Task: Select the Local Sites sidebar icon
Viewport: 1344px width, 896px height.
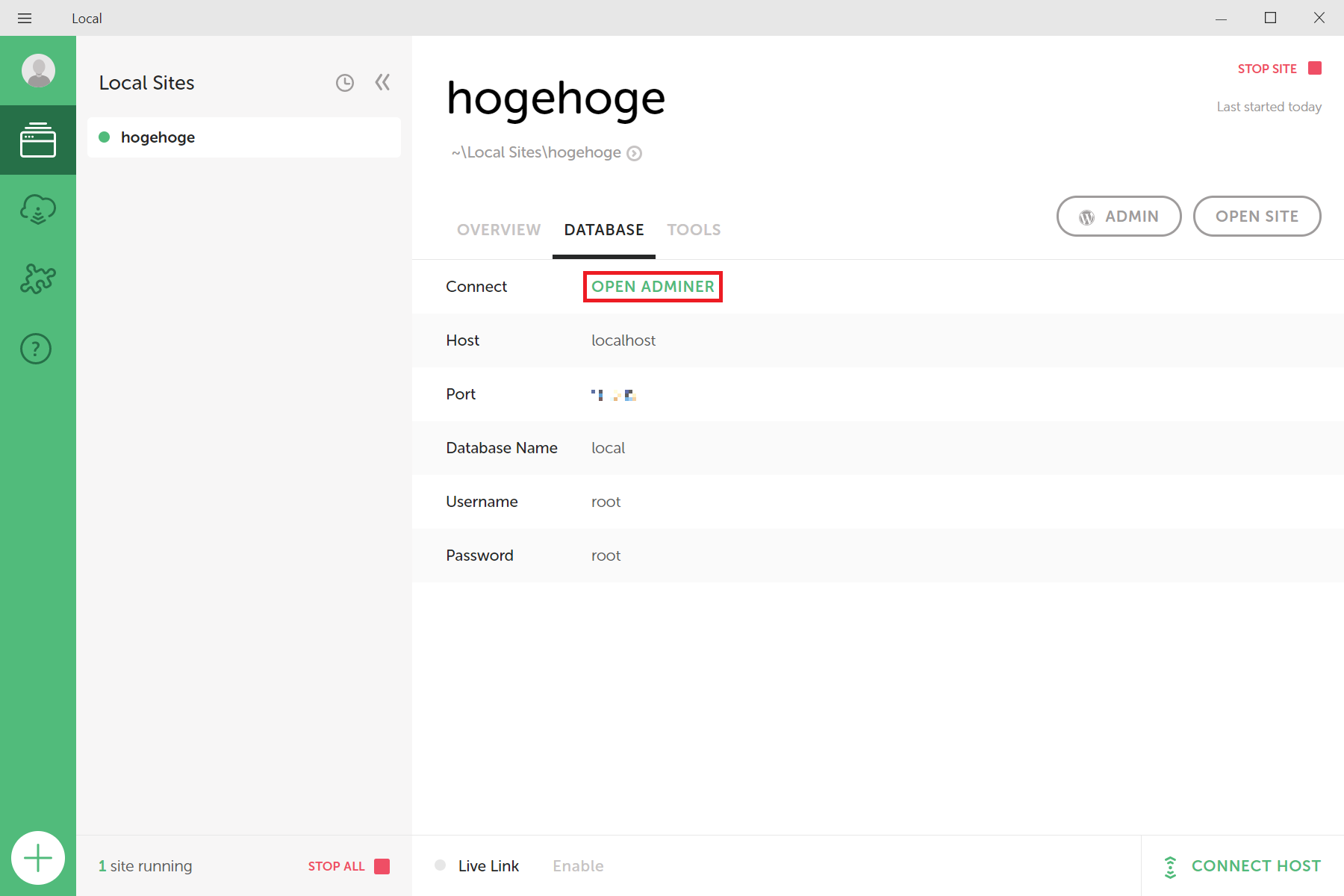Action: (38, 140)
